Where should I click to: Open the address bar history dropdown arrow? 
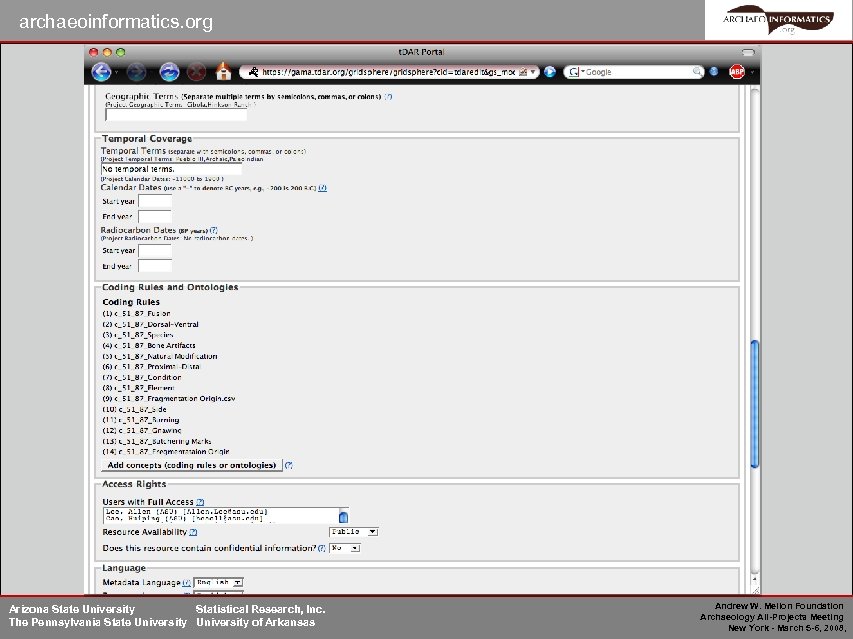(x=533, y=72)
